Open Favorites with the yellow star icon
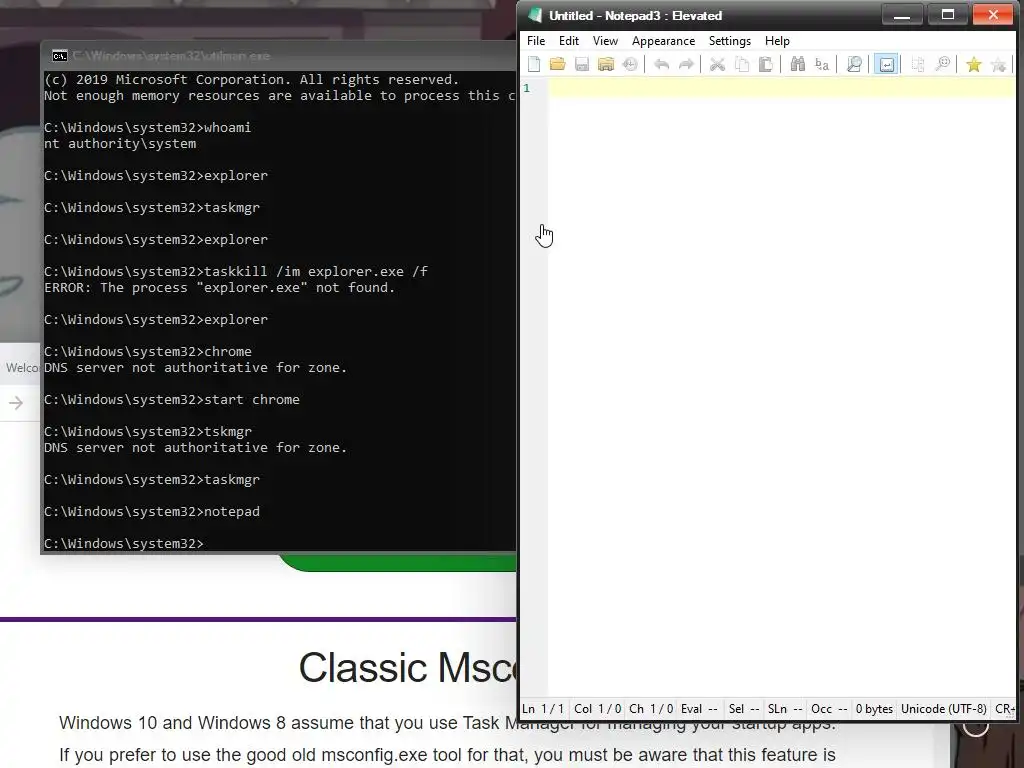Screen dimensions: 1024x768 click(974, 64)
